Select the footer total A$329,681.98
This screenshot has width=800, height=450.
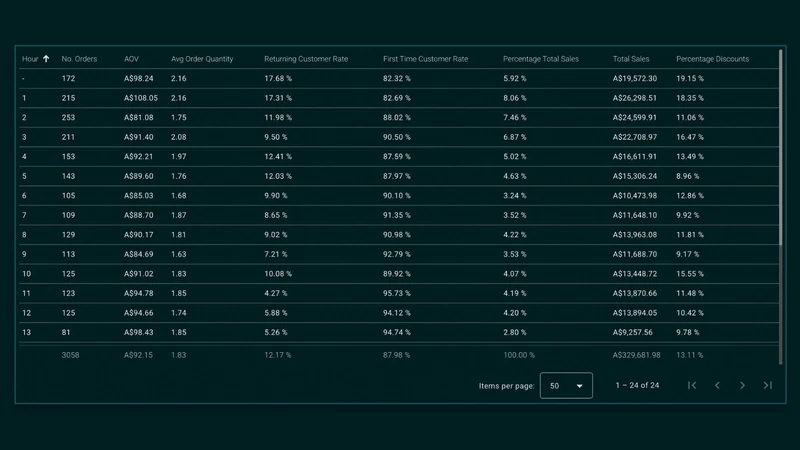[x=637, y=355]
